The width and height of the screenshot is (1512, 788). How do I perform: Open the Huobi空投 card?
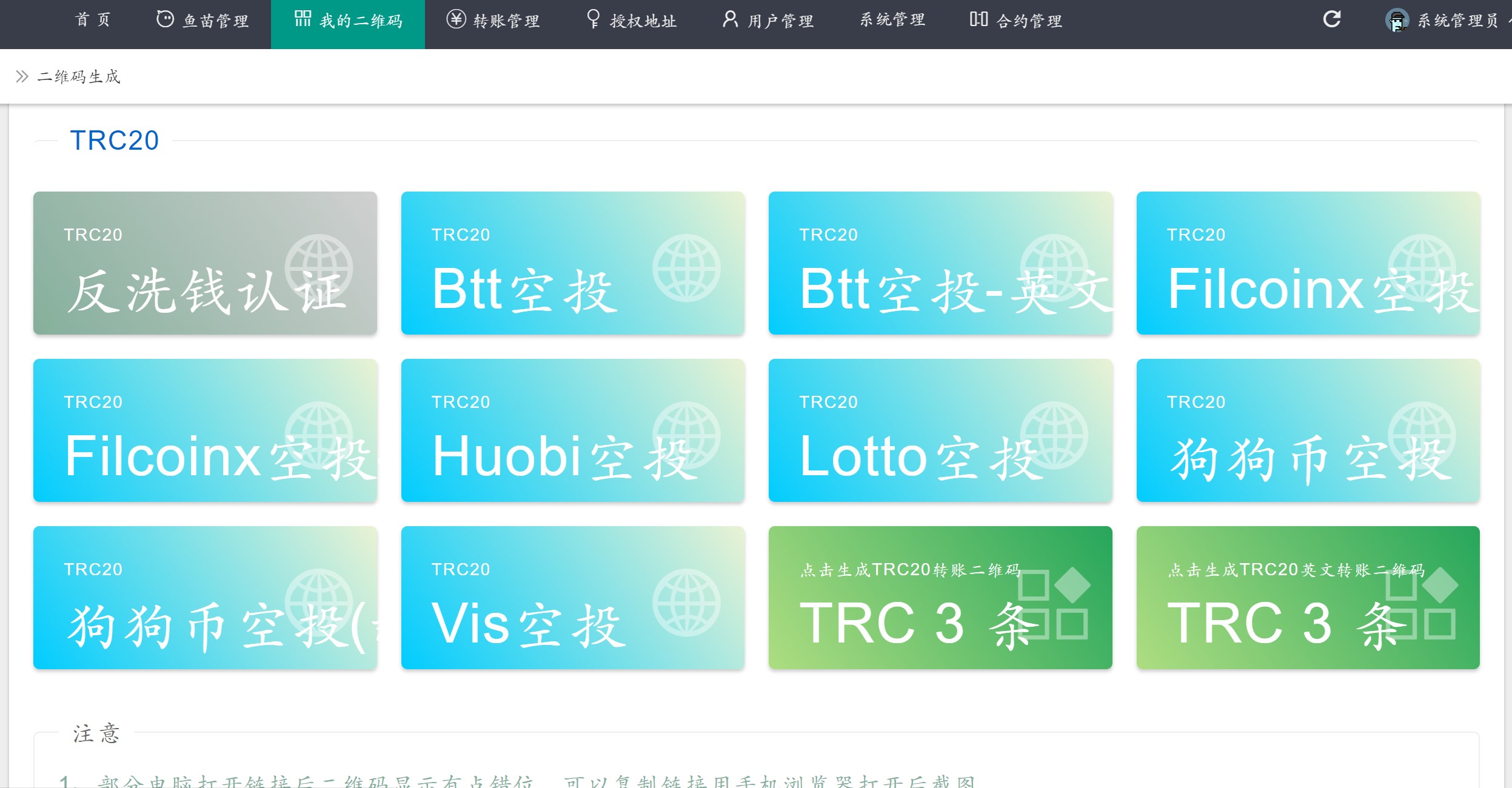coord(572,430)
